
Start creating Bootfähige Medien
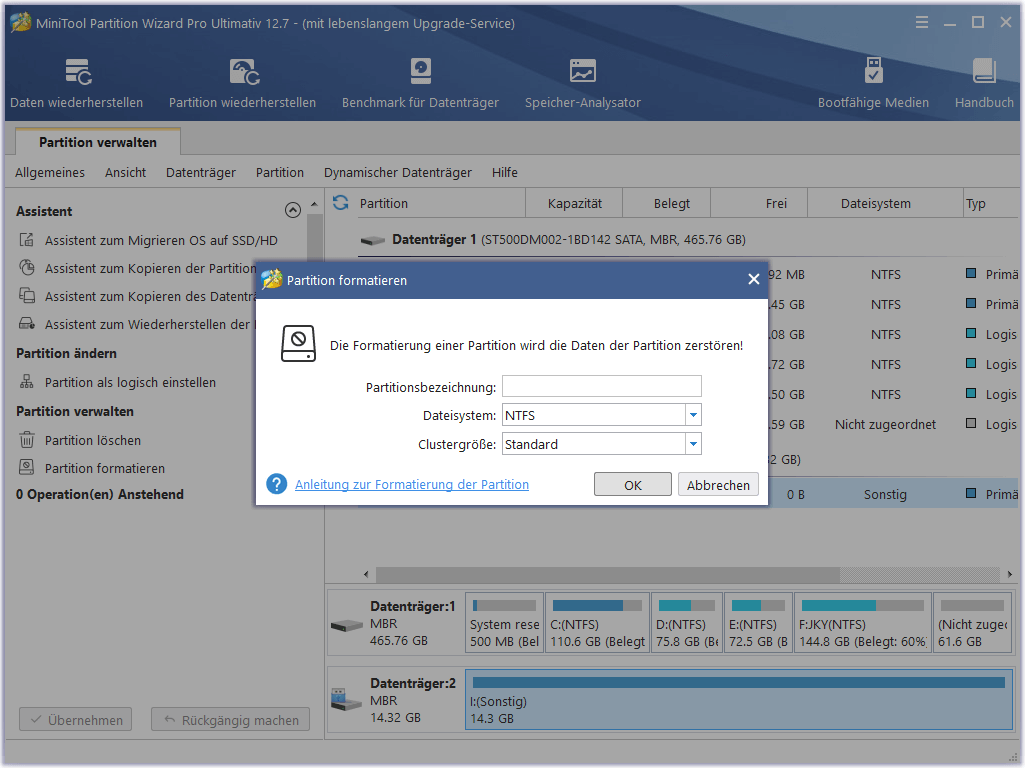(x=872, y=81)
